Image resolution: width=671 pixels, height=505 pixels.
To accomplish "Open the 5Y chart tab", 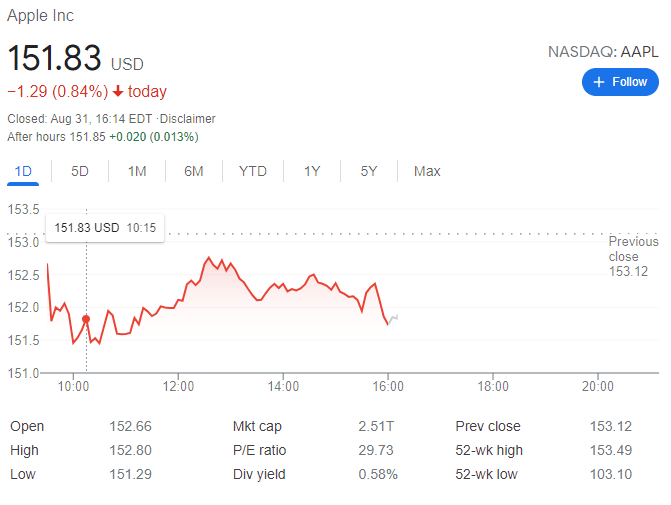I will point(369,171).
